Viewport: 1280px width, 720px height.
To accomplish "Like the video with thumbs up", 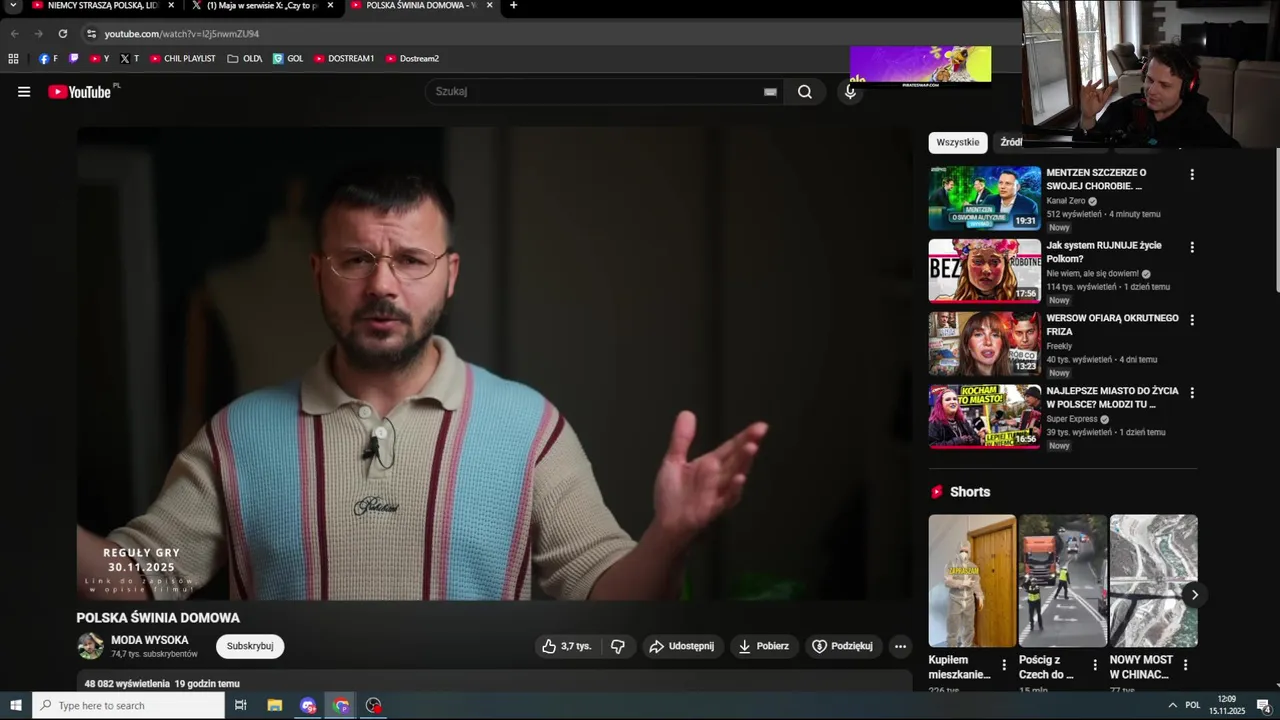I will (x=566, y=646).
